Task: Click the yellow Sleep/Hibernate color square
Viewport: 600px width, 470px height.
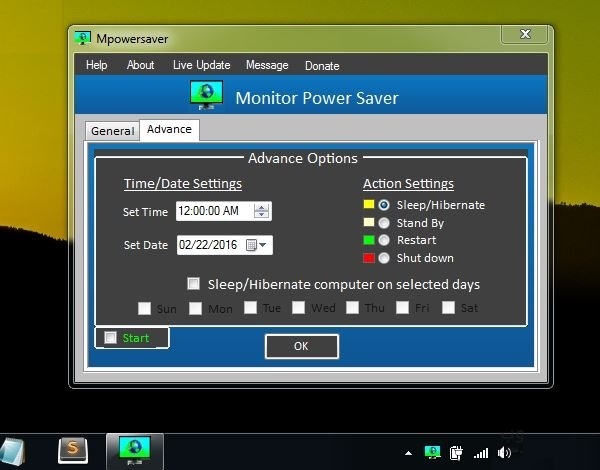Action: tap(368, 205)
